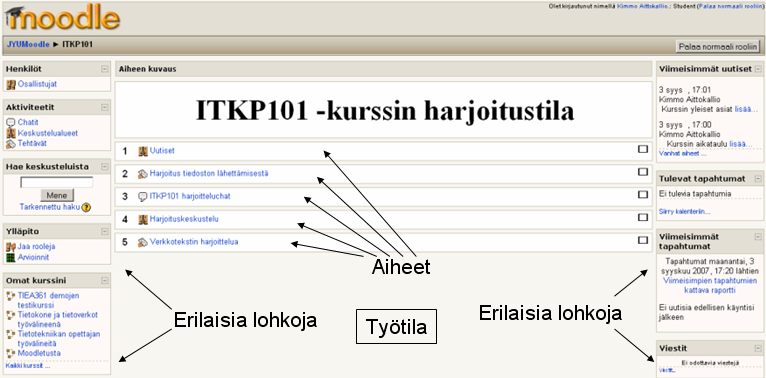Screen dimensions: 766x378
Task: Click the forum icon beside Harjoituskeskustelu
Action: pos(143,220)
